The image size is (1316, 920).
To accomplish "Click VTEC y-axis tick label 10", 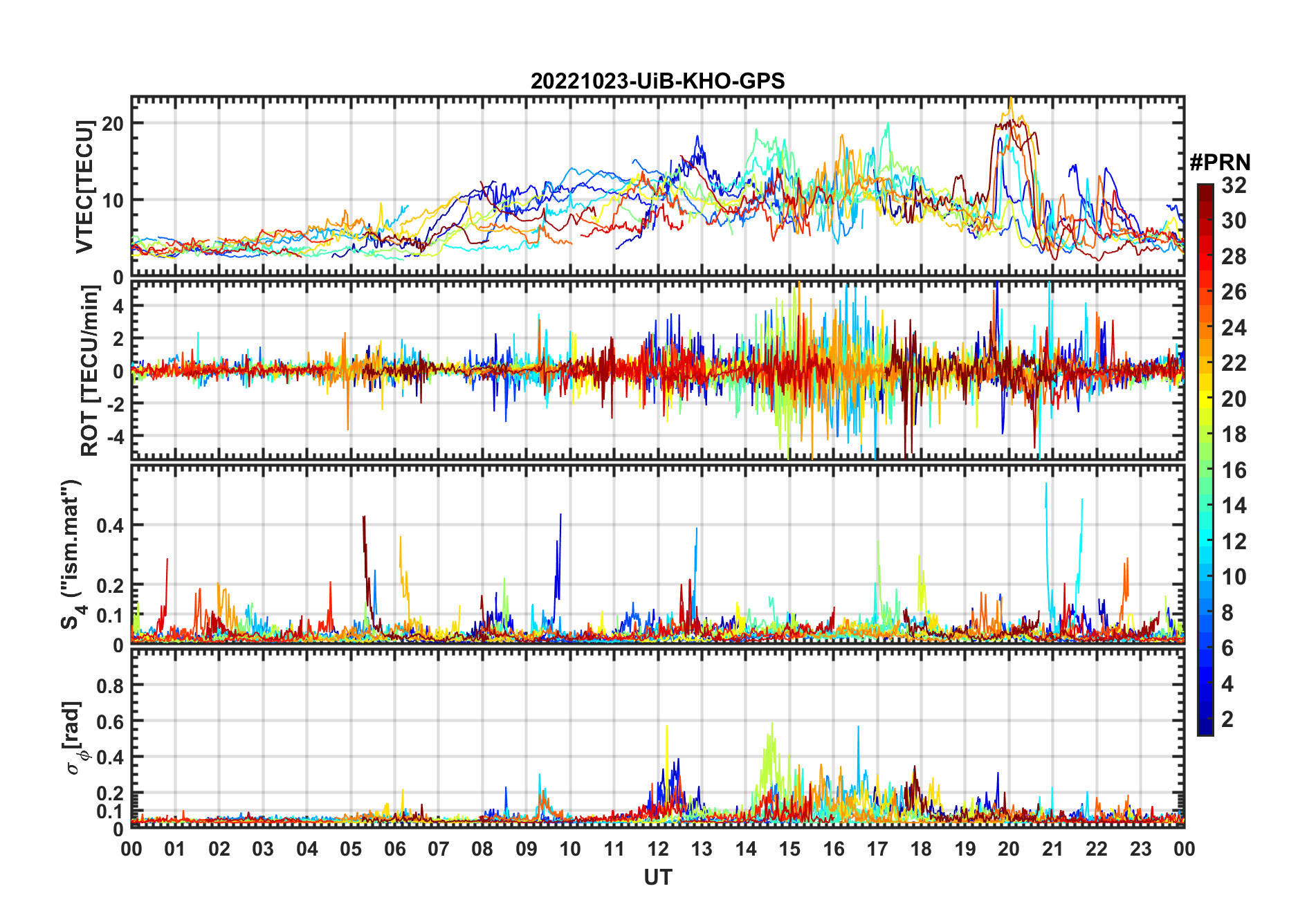I will tap(113, 201).
